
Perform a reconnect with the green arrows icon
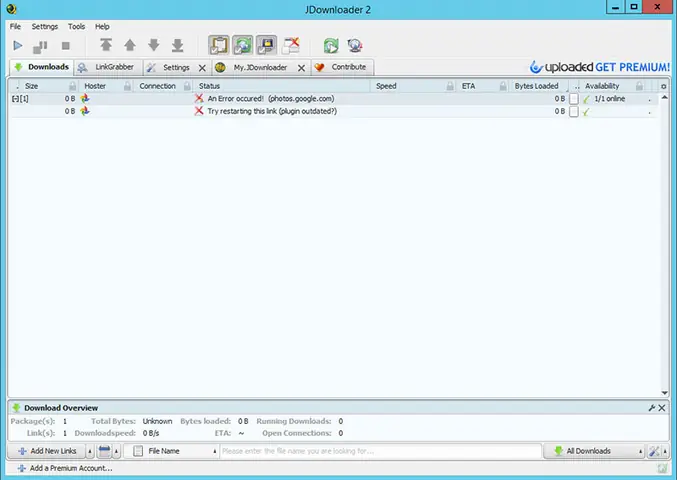[331, 45]
